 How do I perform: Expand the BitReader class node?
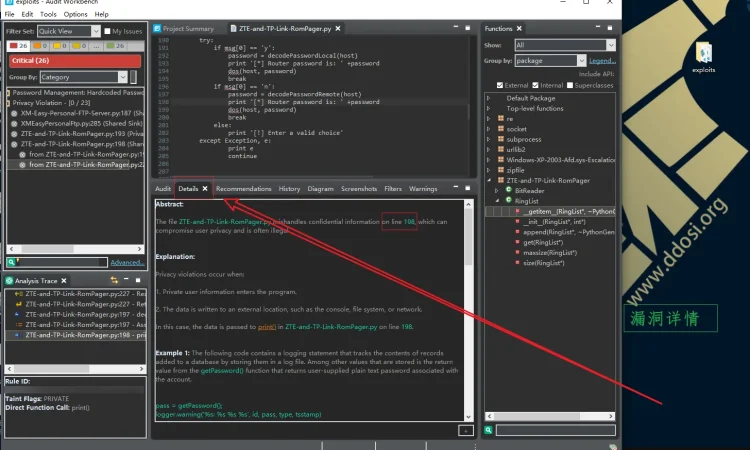click(x=496, y=190)
